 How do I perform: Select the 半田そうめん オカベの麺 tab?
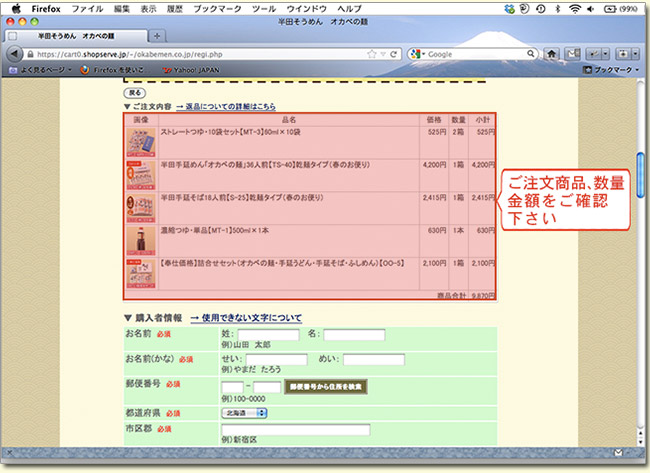tap(76, 35)
